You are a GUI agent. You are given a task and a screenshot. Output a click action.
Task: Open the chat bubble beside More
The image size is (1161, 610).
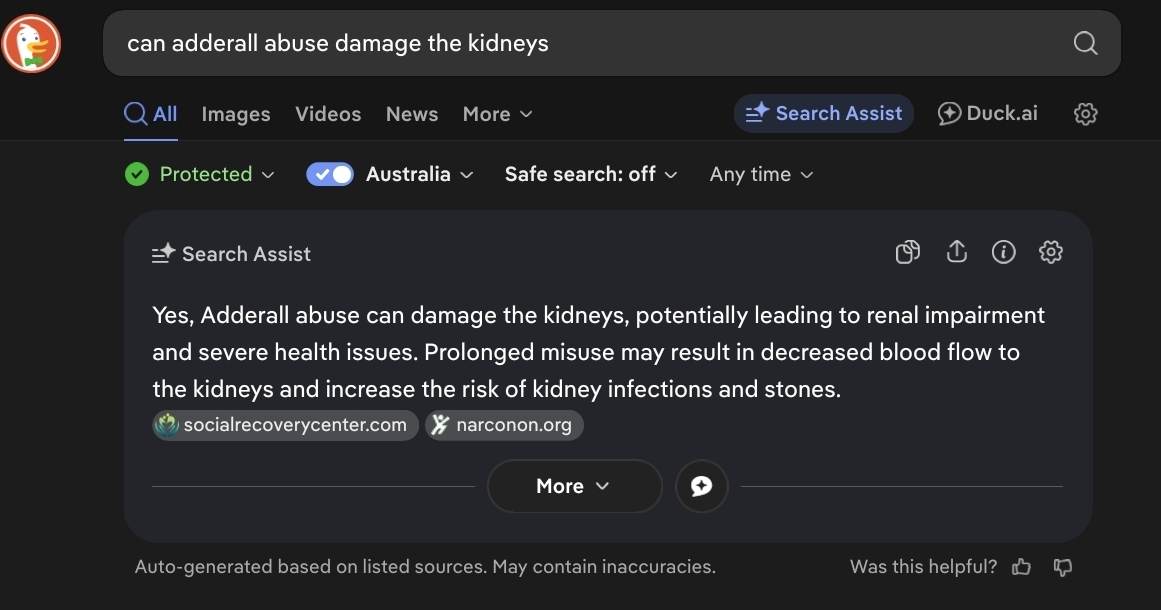click(x=702, y=486)
